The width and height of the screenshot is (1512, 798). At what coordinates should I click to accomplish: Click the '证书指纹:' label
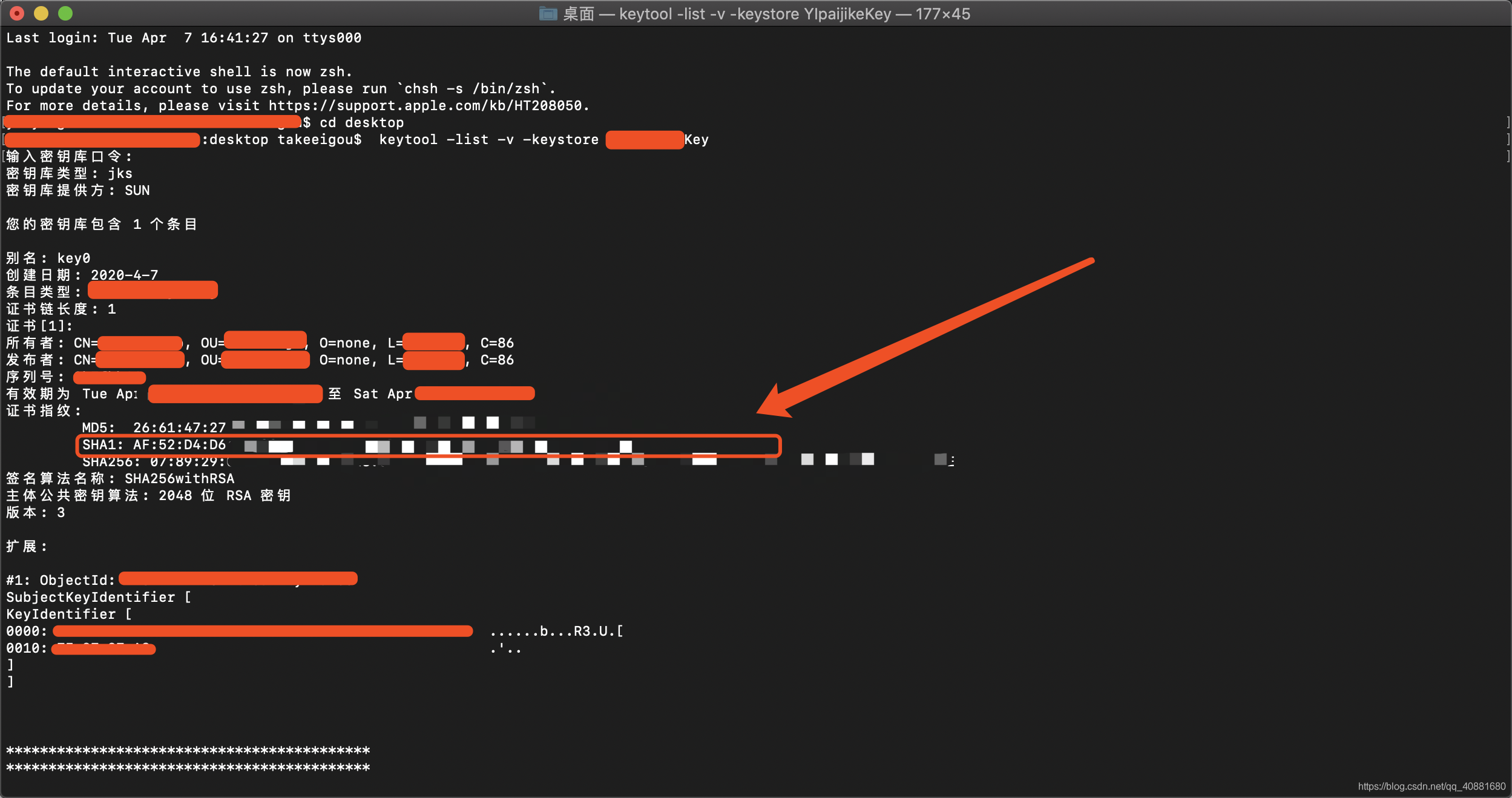[x=44, y=411]
